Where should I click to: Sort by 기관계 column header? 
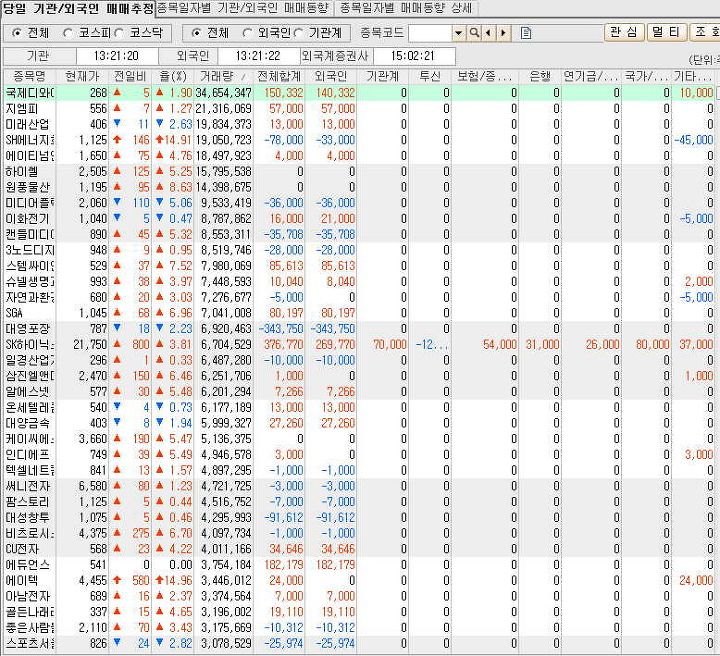click(382, 76)
